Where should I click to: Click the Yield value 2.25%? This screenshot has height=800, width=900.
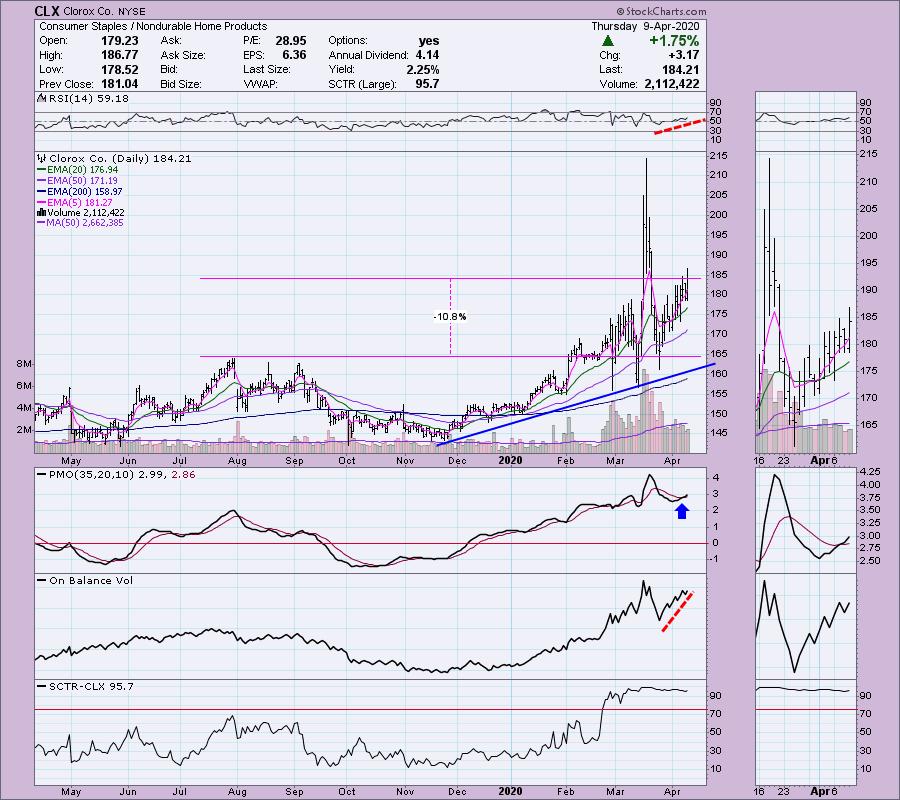click(422, 69)
